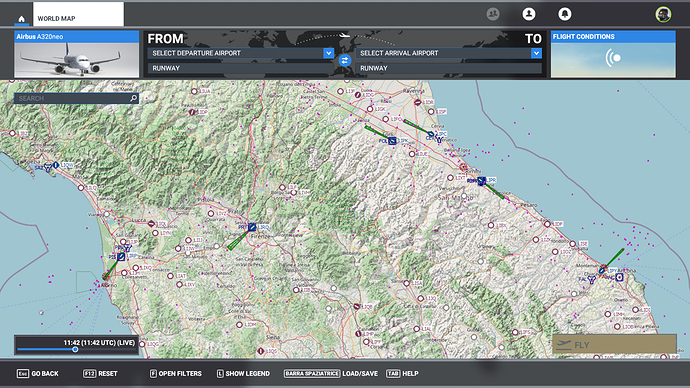Select LIDP airfield icon
This screenshot has height=388, width=690.
point(192,112)
